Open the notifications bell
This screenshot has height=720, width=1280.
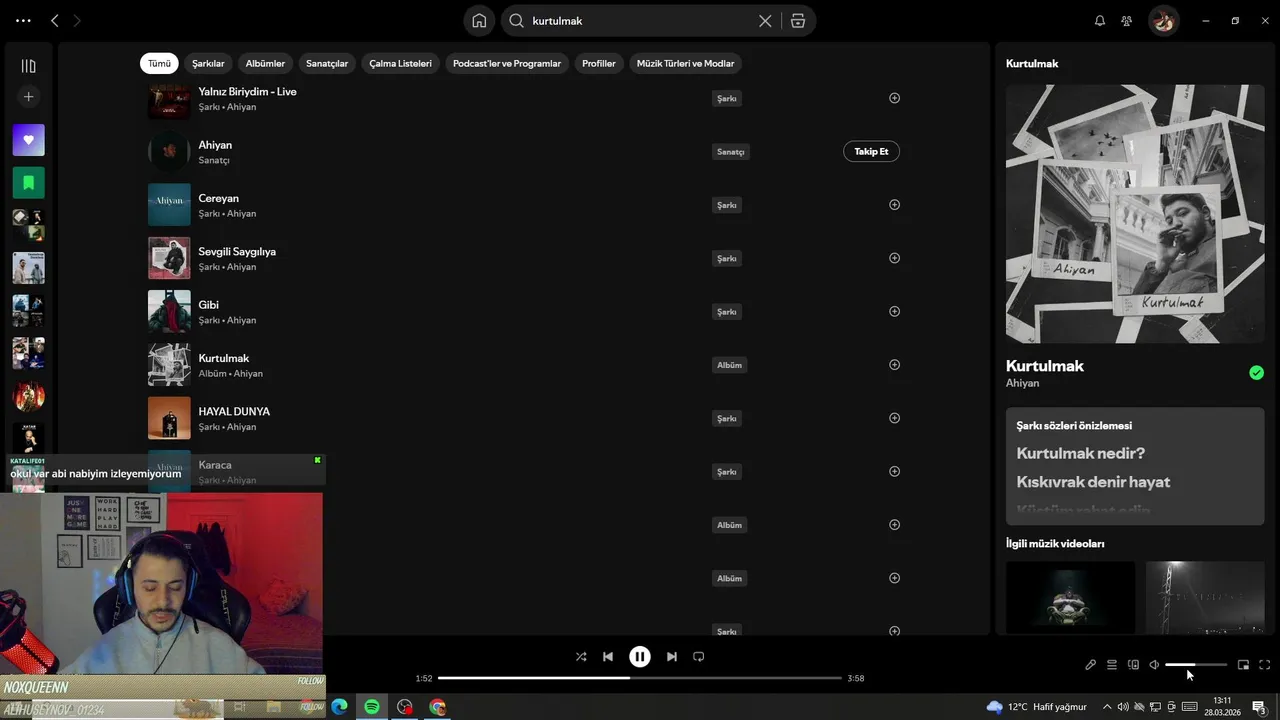pos(1100,20)
